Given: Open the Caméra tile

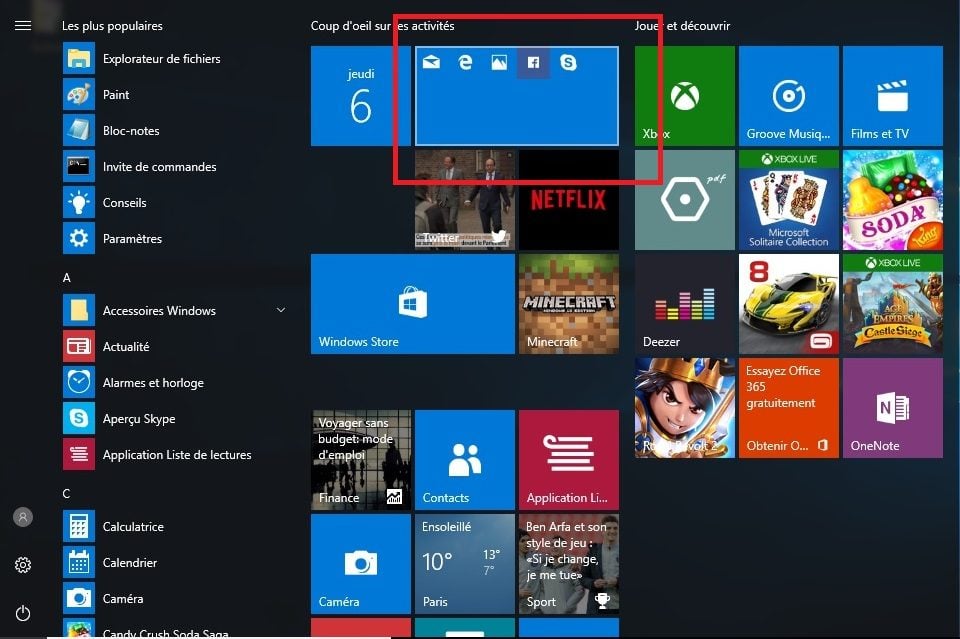Looking at the screenshot, I should [360, 564].
